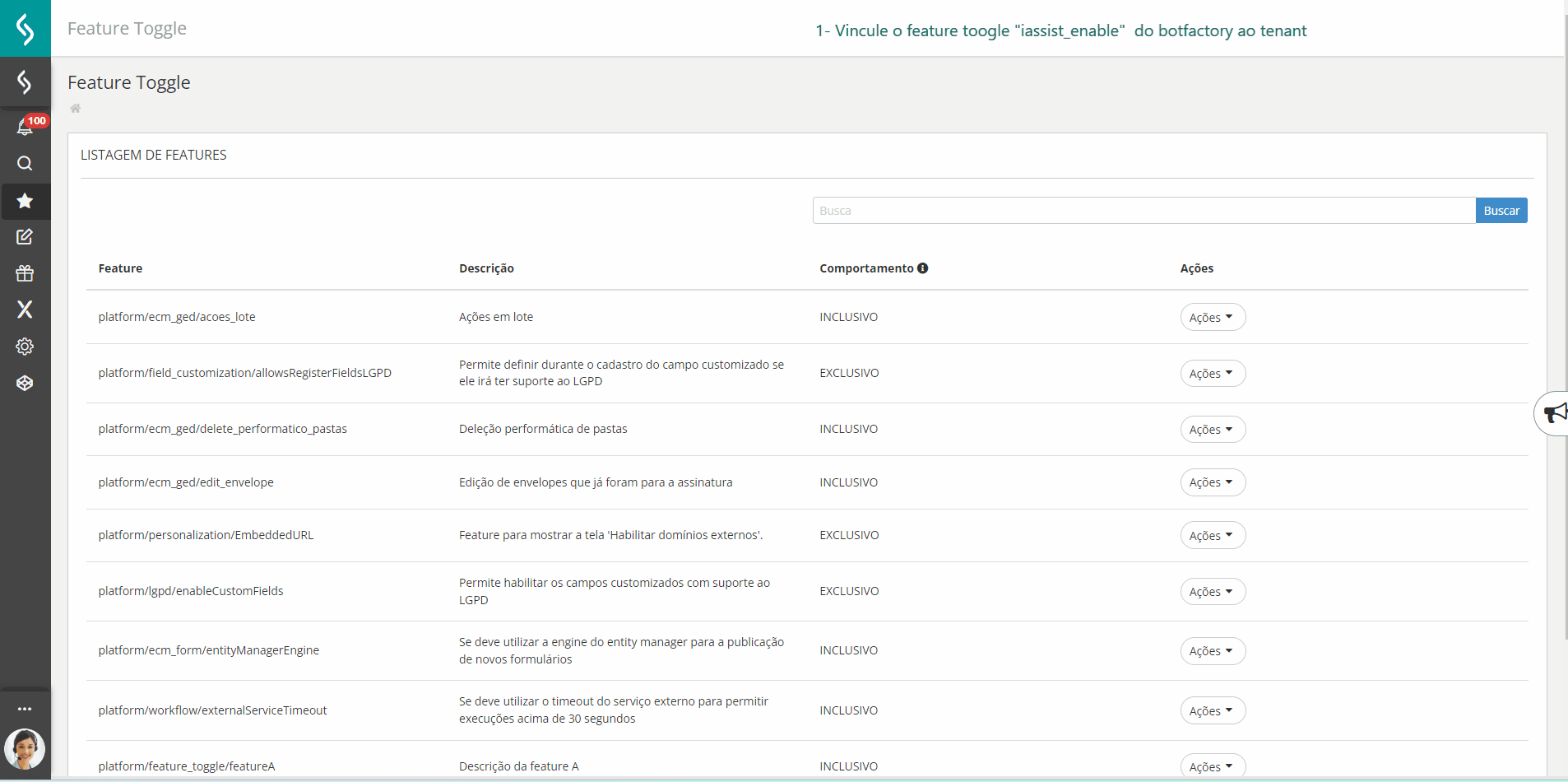Click the megaphone announcements icon
Screen dimensions: 1568x782
pos(1554,413)
